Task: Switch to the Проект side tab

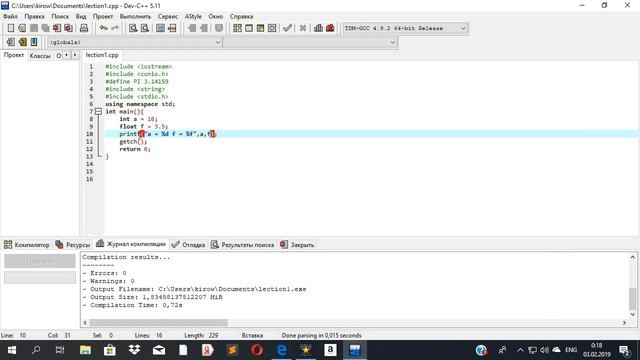Action: pos(14,55)
